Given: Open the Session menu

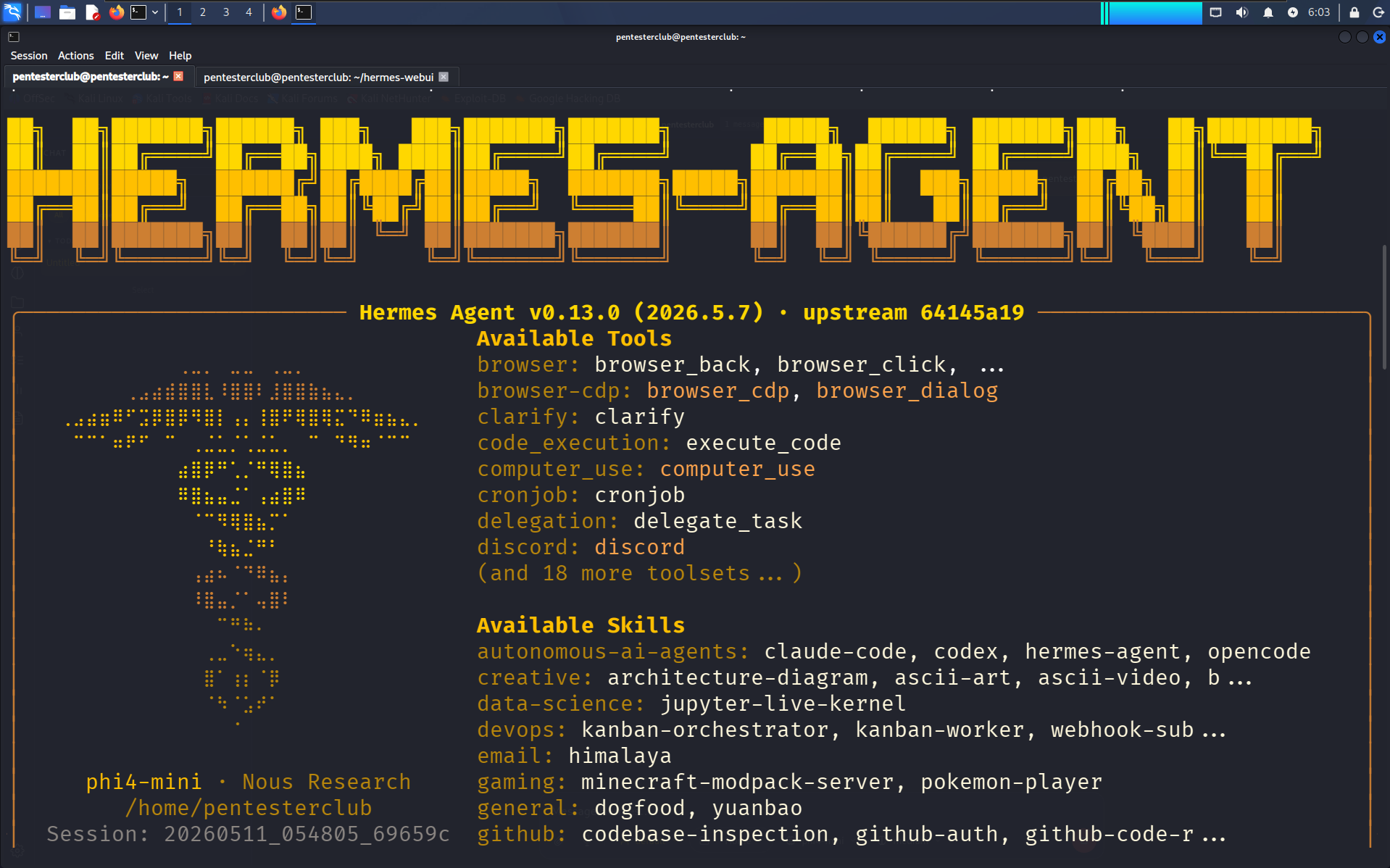Looking at the screenshot, I should pyautogui.click(x=29, y=56).
